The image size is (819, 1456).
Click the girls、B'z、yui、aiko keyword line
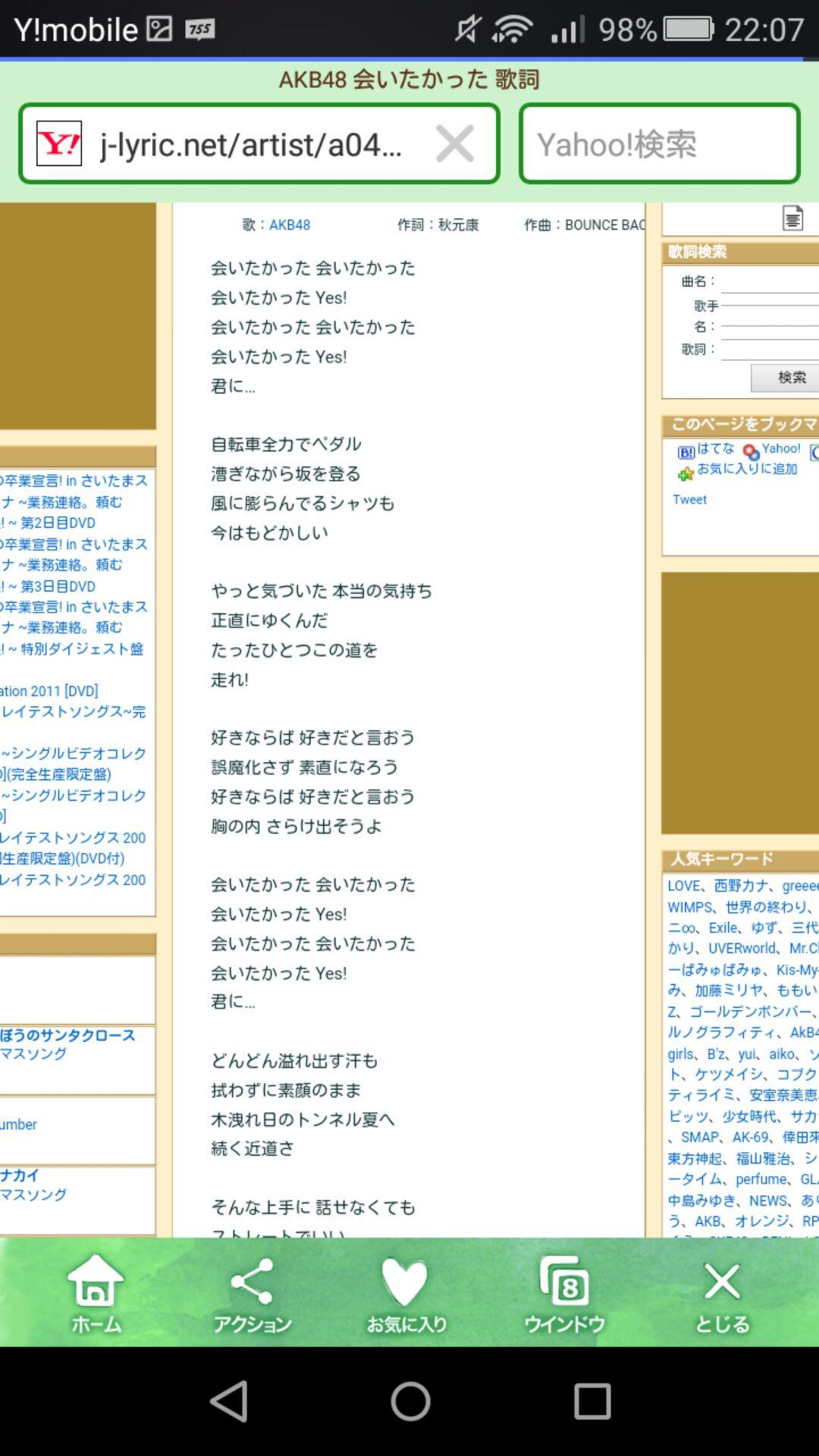(743, 1054)
